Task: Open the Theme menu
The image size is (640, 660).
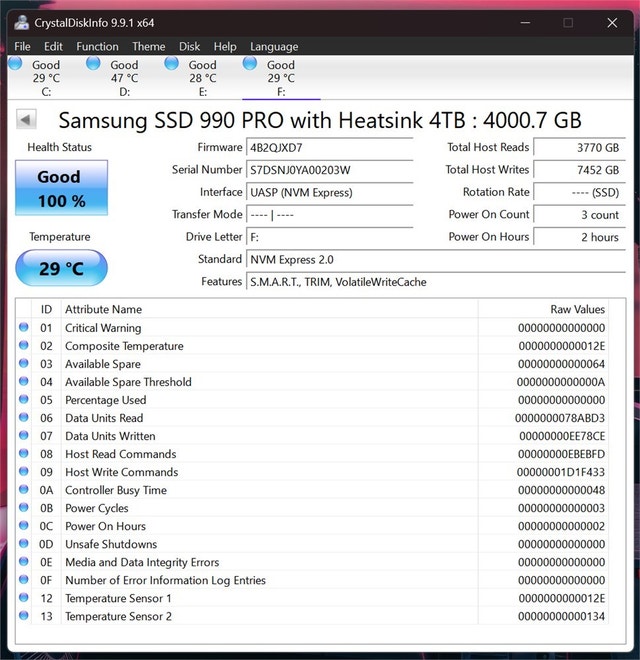Action: click(149, 46)
